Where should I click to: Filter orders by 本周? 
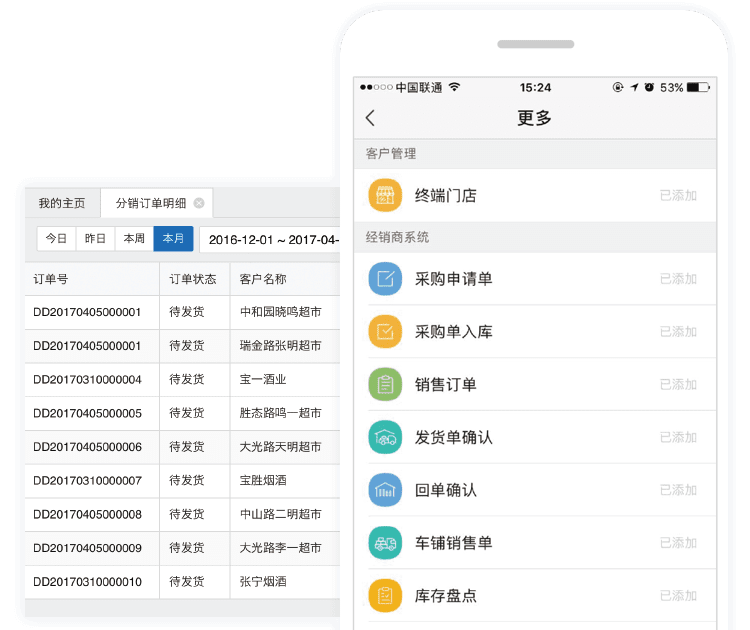[134, 239]
